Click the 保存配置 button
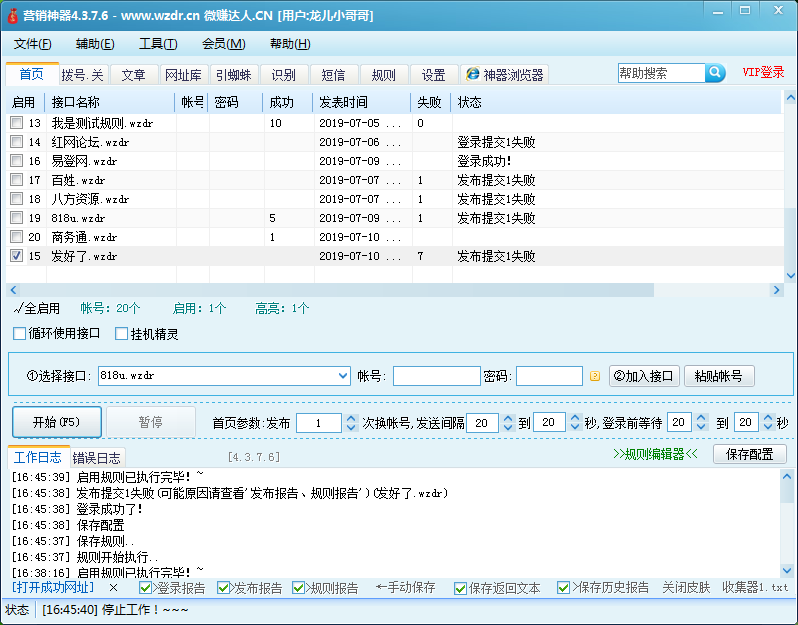798x625 pixels. point(749,454)
